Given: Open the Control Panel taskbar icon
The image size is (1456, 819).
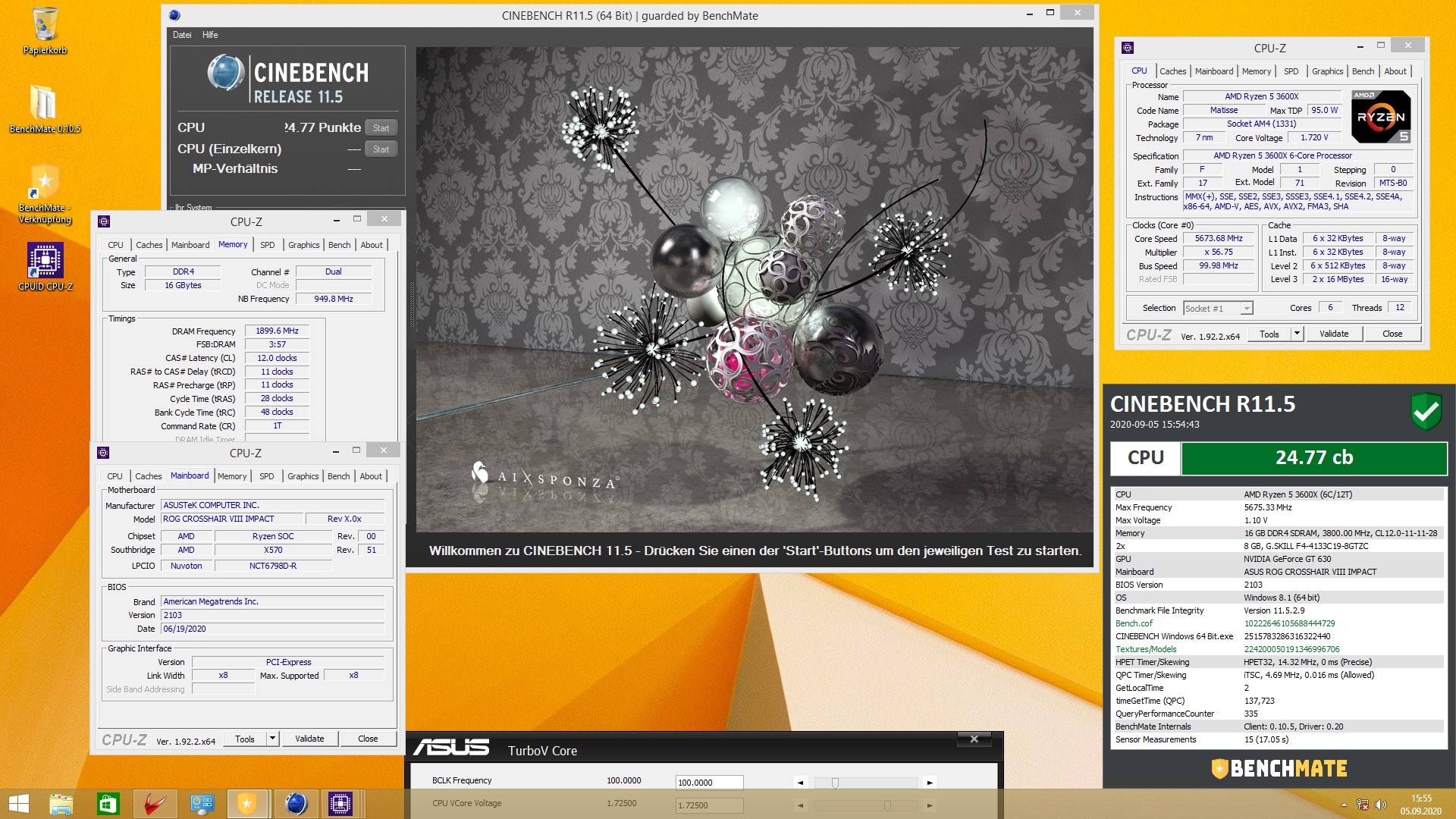Looking at the screenshot, I should [x=202, y=804].
